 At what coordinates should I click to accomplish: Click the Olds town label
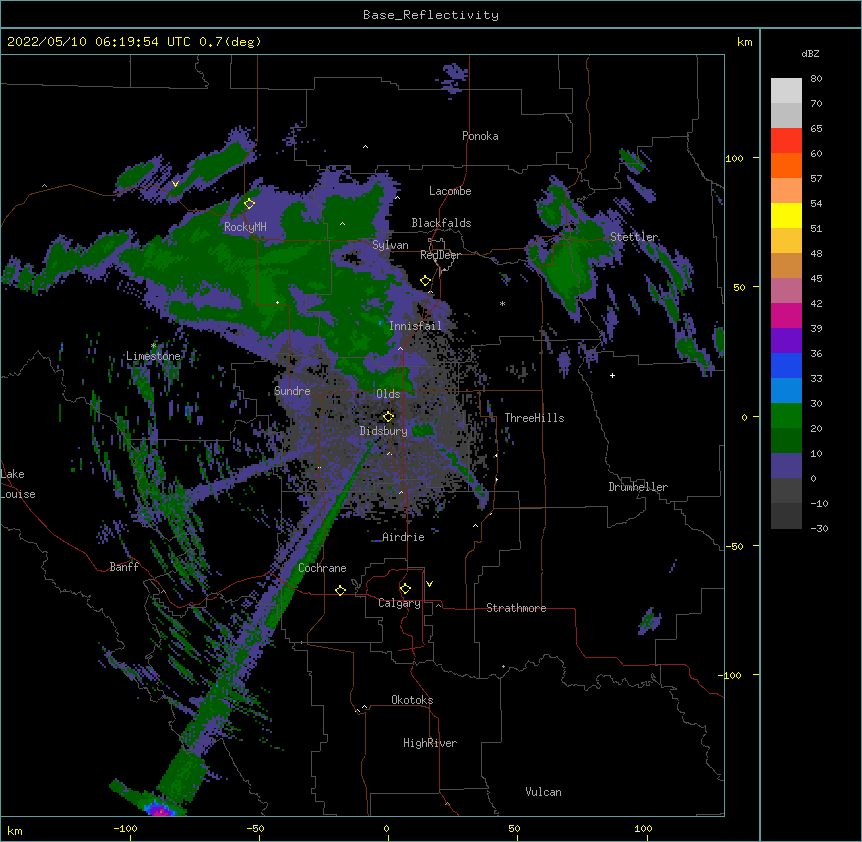point(388,394)
